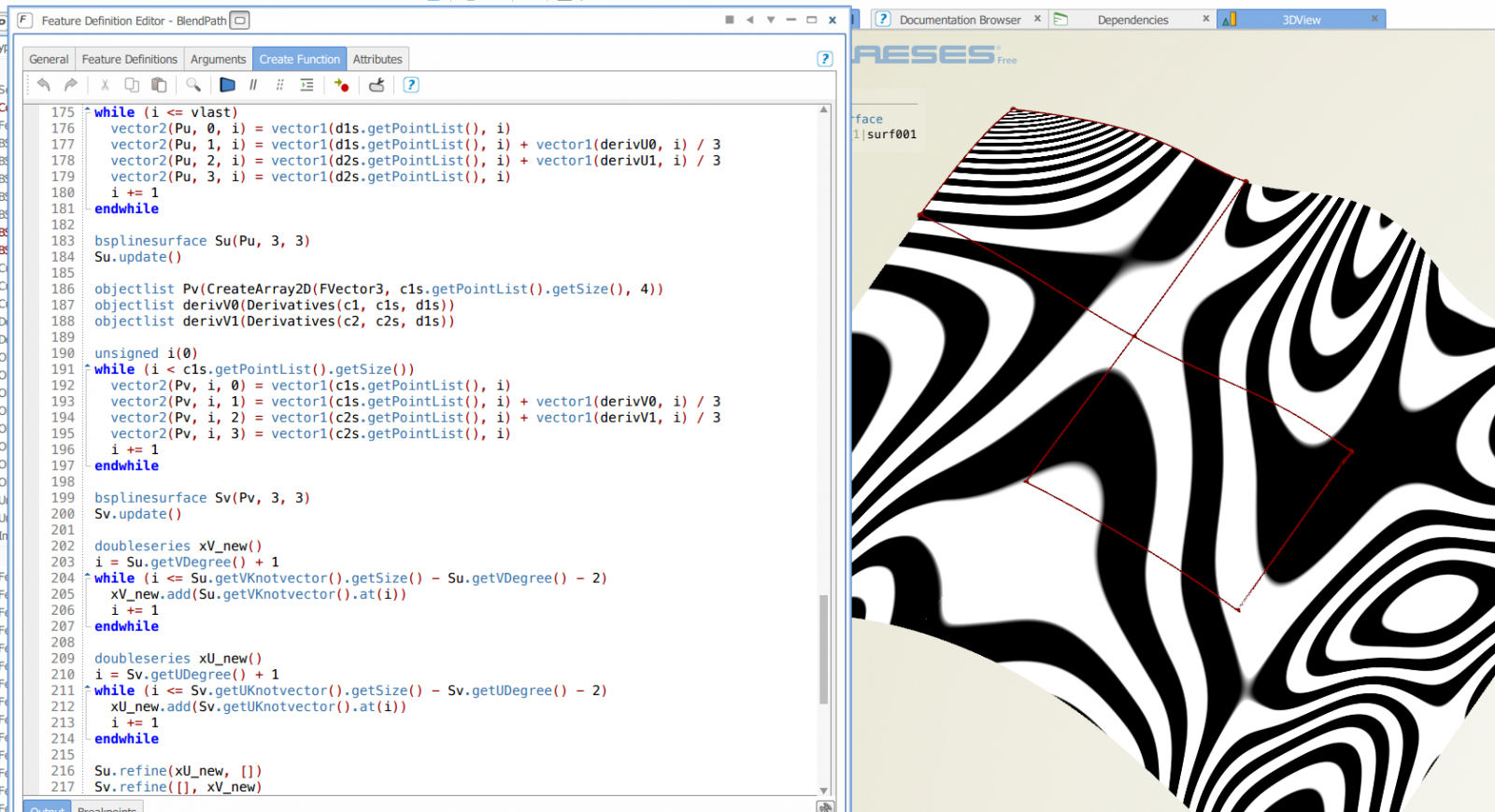The image size is (1495, 812).
Task: Click the Cut scissors icon
Action: (x=105, y=85)
